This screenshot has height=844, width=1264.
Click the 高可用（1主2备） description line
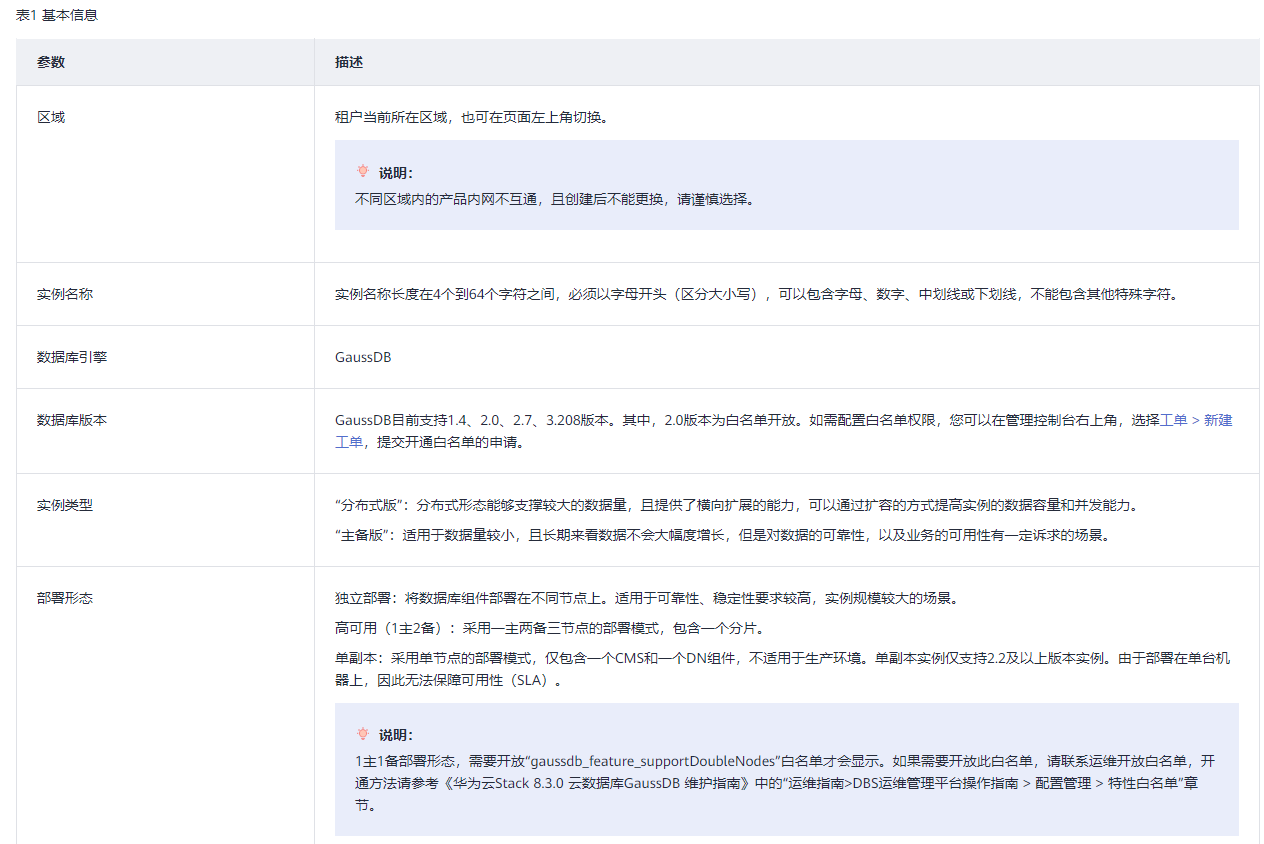[551, 628]
